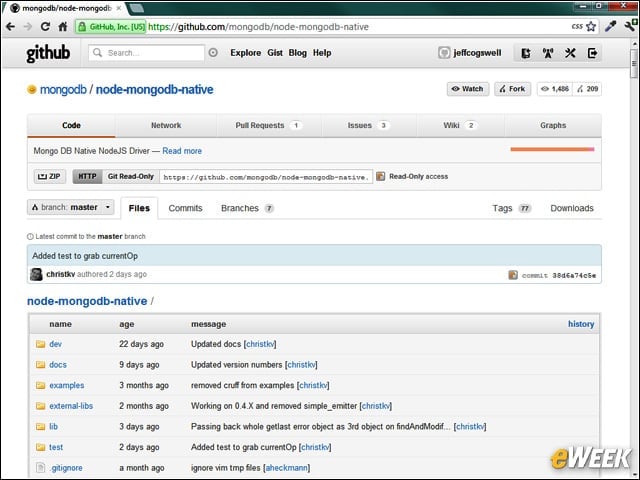Viewport: 640px width, 480px height.
Task: Select the Files subtab
Action: coord(139,208)
